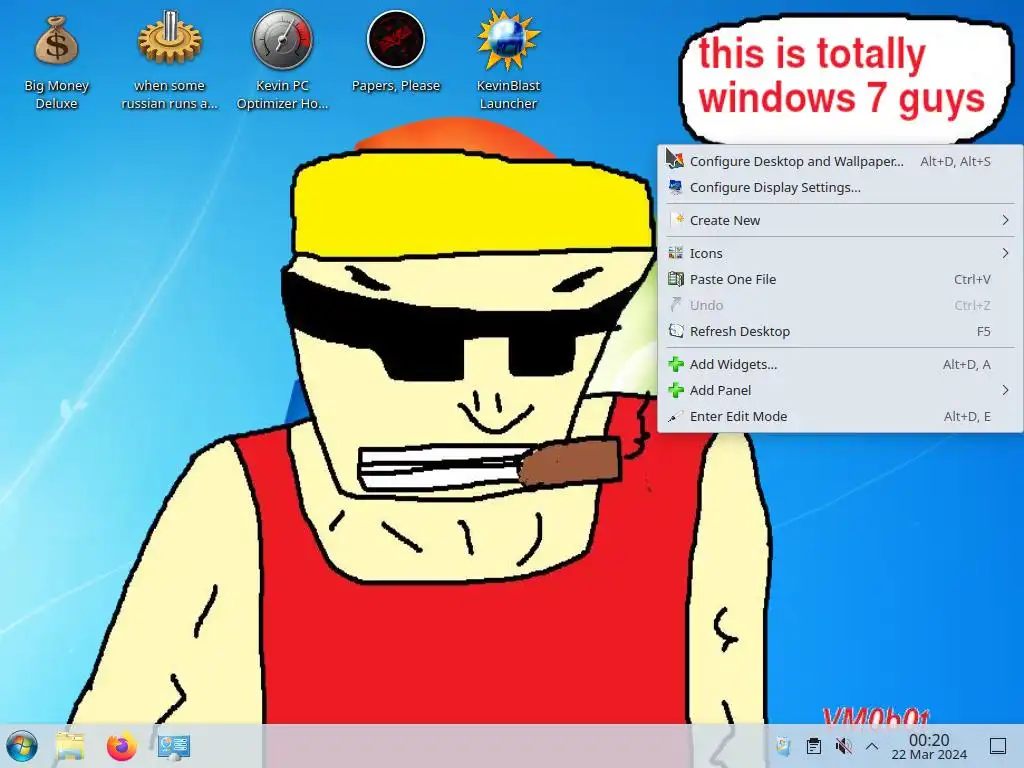
Task: Open the leftmost system tray icon
Action: [x=783, y=746]
